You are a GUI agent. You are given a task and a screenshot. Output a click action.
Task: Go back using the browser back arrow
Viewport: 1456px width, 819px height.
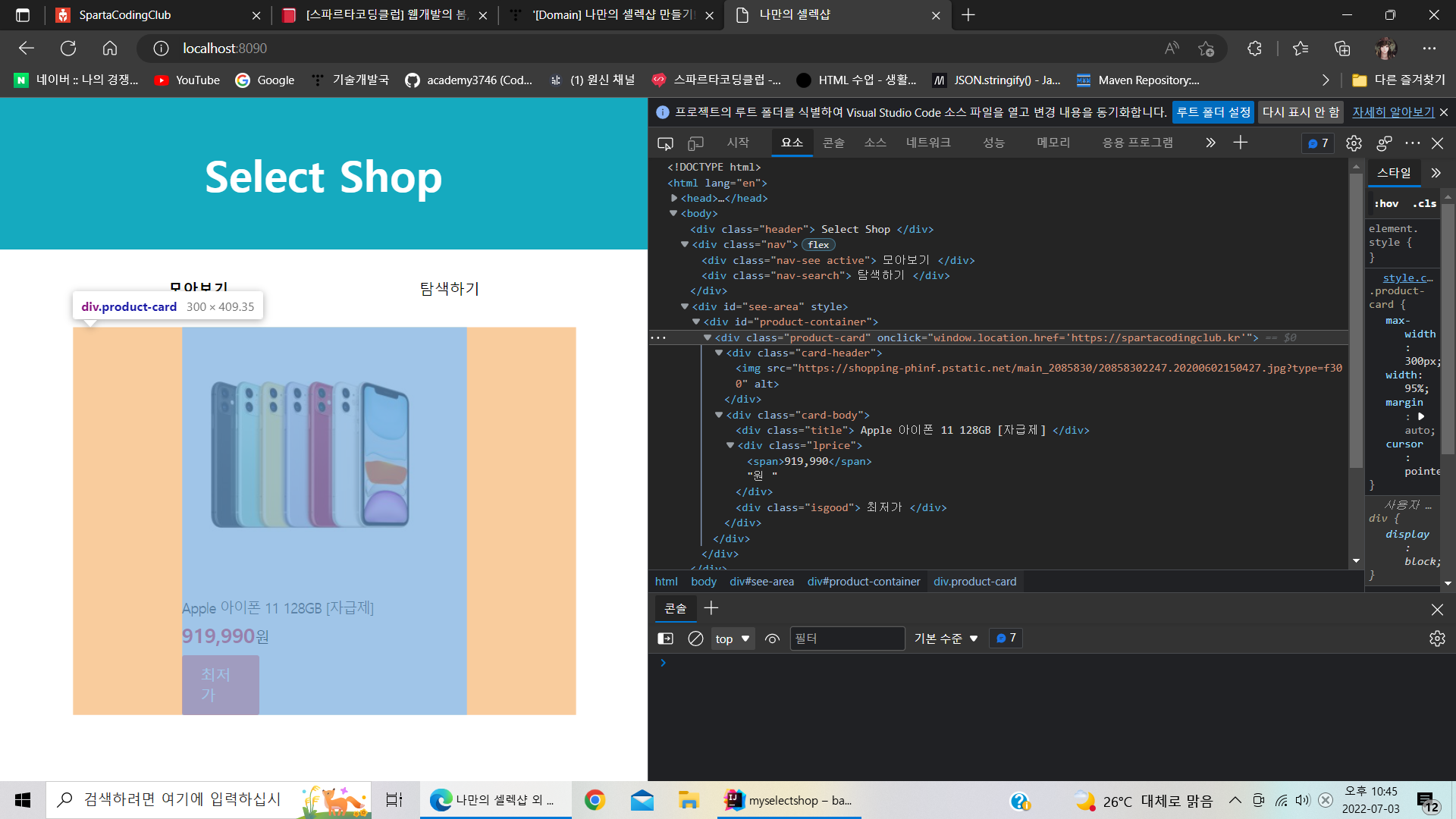[27, 49]
